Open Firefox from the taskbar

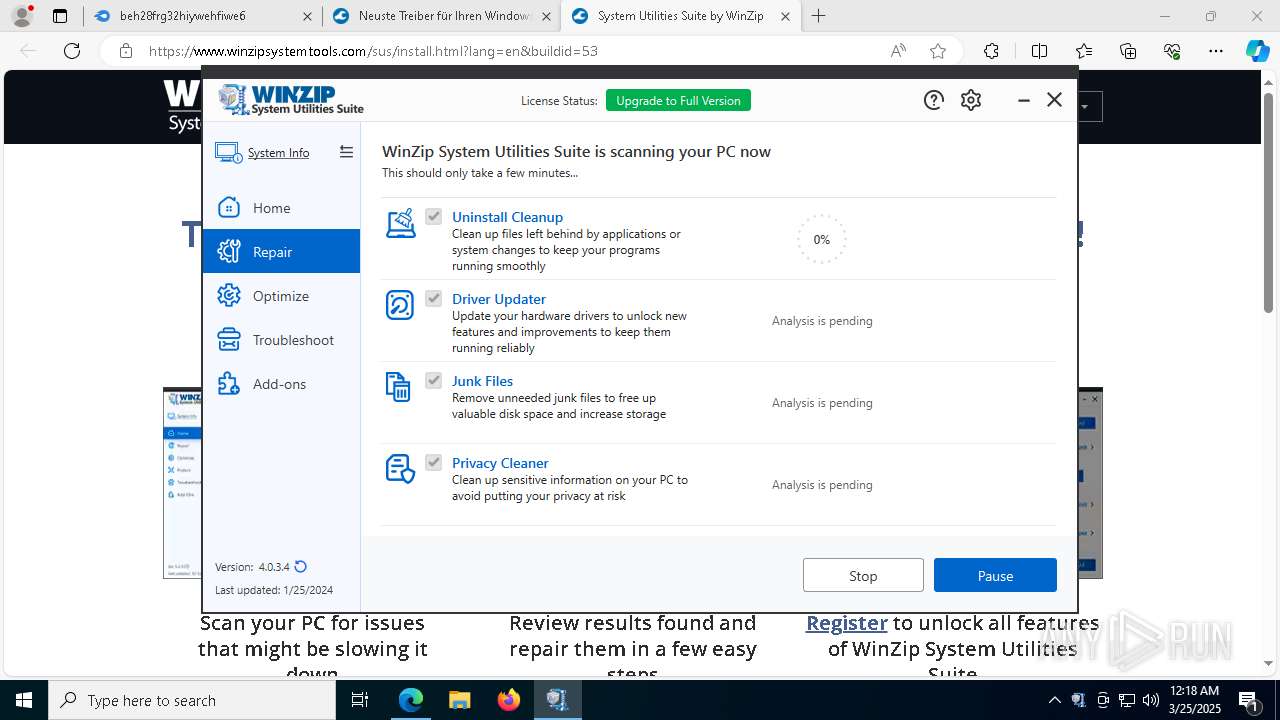tap(509, 700)
